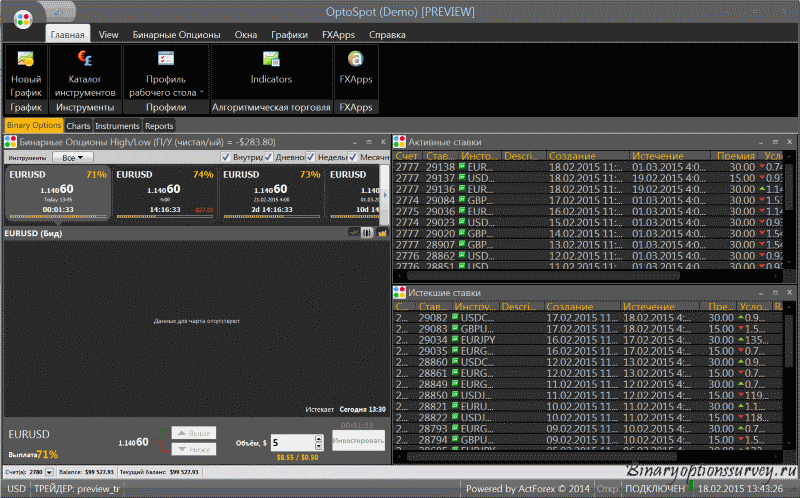Sort active bets by Создание column header
The width and height of the screenshot is (800, 498).
click(588, 156)
